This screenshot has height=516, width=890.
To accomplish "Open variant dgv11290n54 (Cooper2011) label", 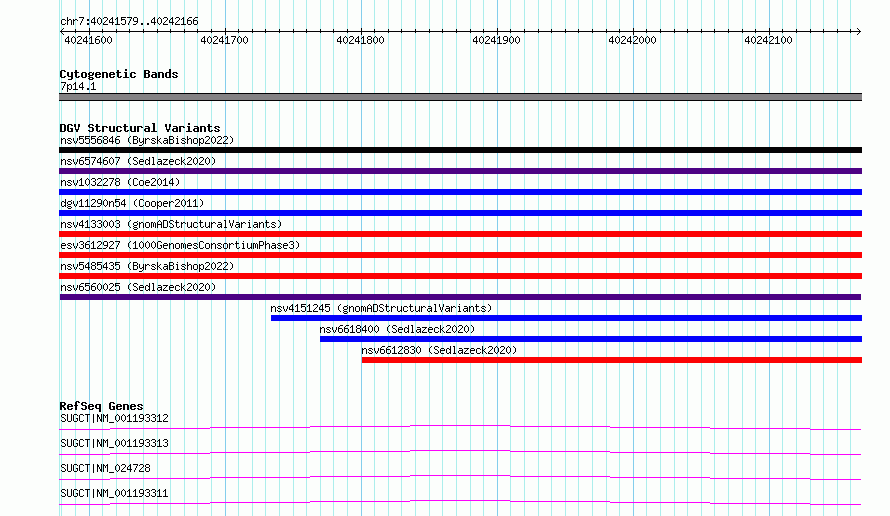I will pos(132,203).
